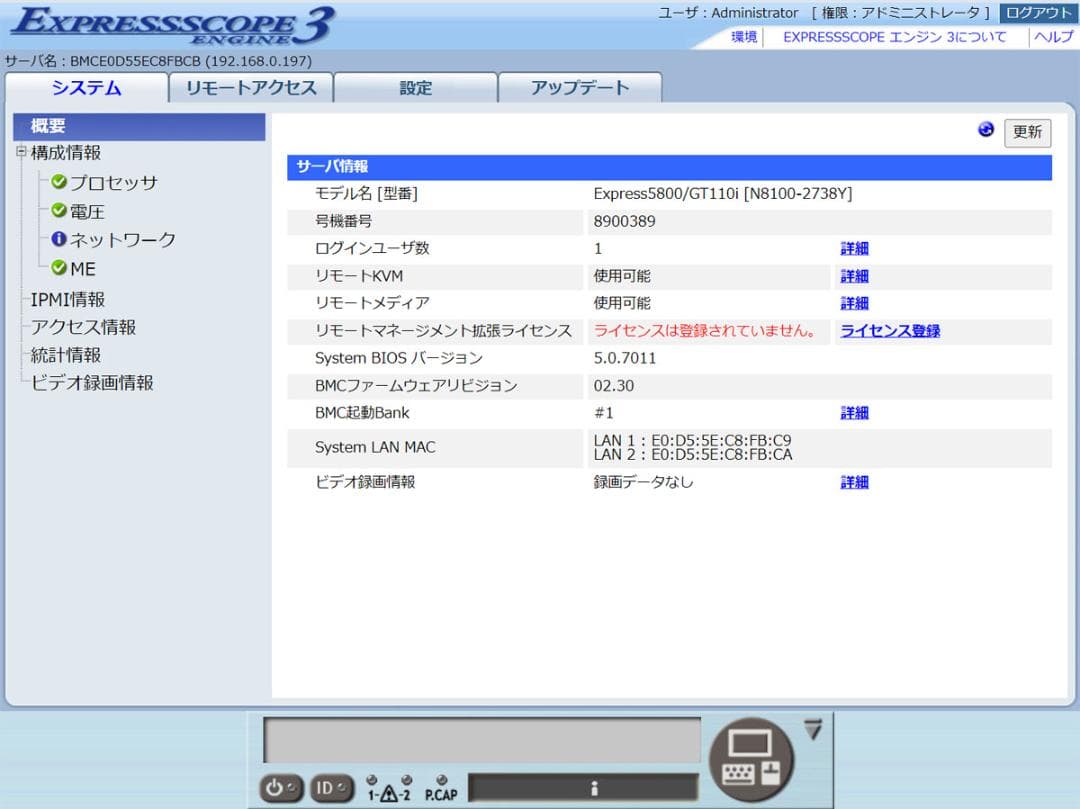Image resolution: width=1080 pixels, height=809 pixels.
Task: Open remote KVM via the monitor-keyboard icon
Action: tap(750, 762)
